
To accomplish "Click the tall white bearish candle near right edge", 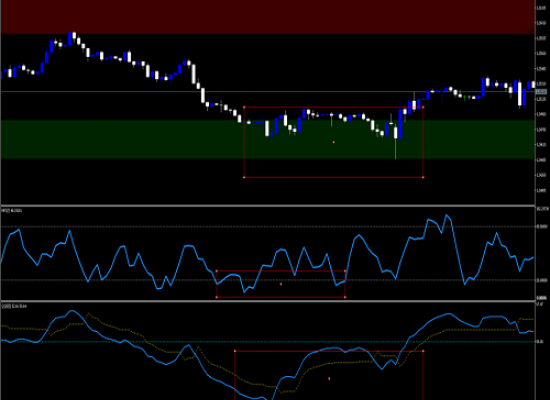I will tap(519, 94).
